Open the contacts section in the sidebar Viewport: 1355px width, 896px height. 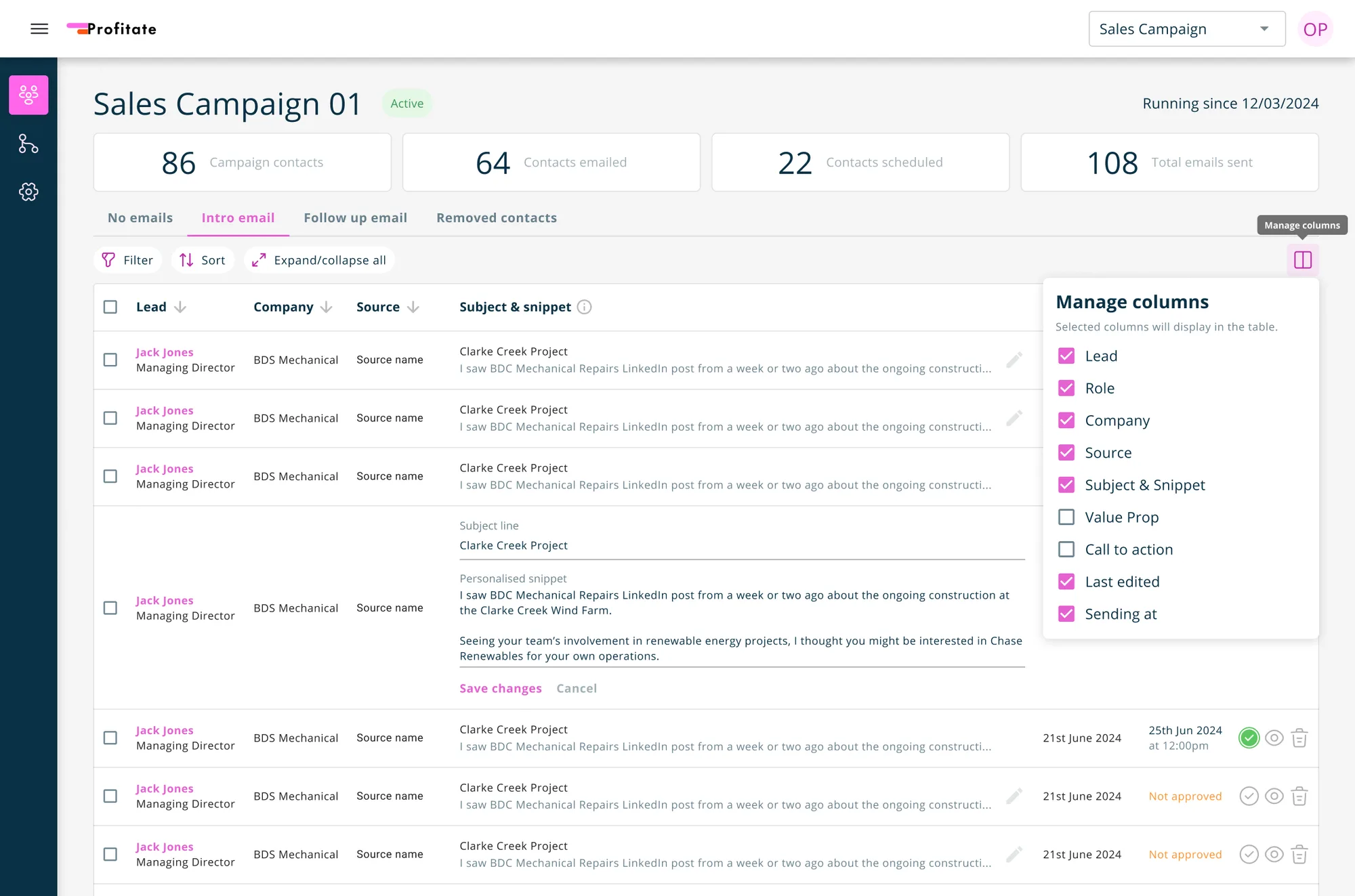coord(28,95)
